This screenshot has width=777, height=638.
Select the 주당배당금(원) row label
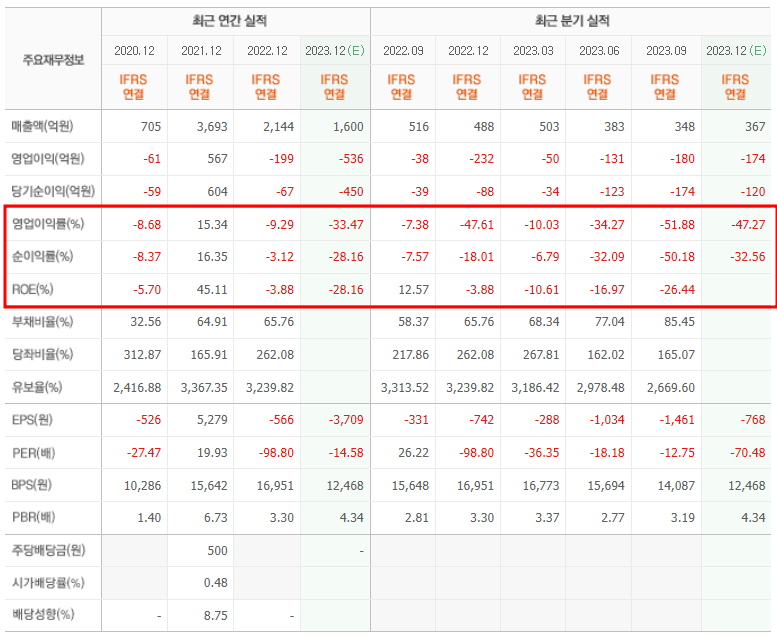(49, 550)
